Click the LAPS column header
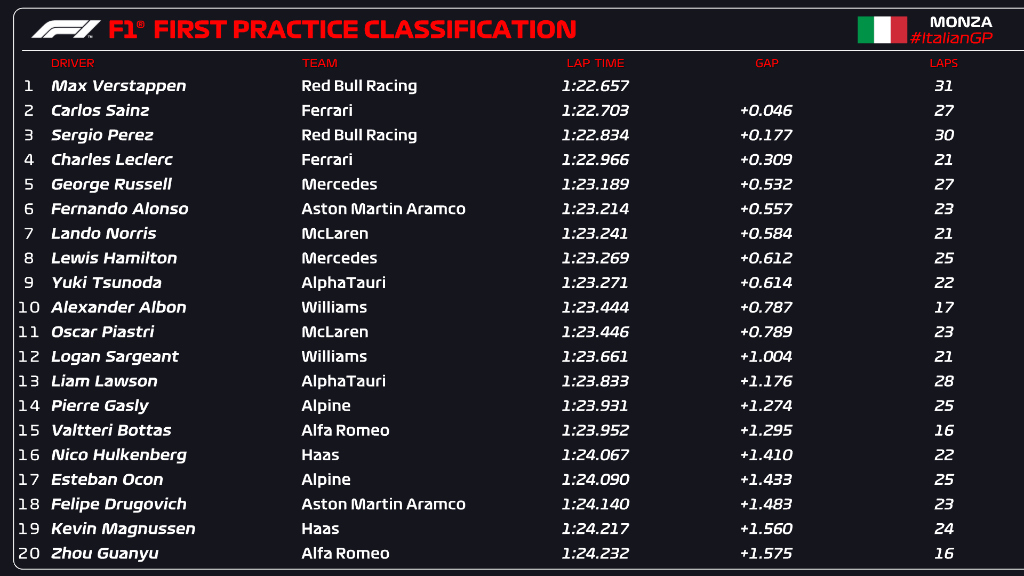Viewport: 1024px width, 576px height. click(x=943, y=63)
